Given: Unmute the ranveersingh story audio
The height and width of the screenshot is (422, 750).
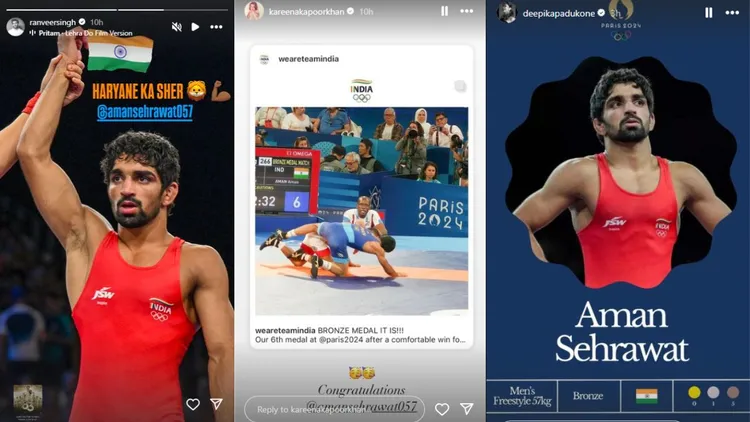Looking at the screenshot, I should (176, 27).
